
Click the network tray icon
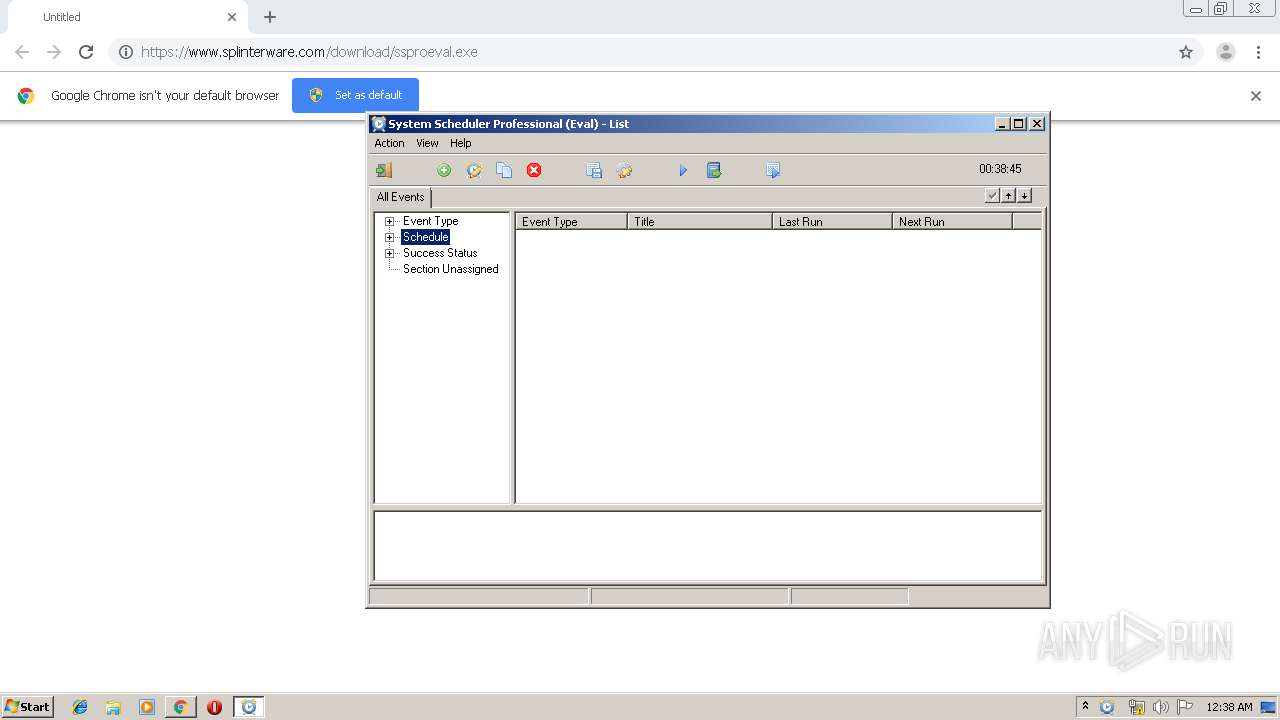tap(1136, 707)
